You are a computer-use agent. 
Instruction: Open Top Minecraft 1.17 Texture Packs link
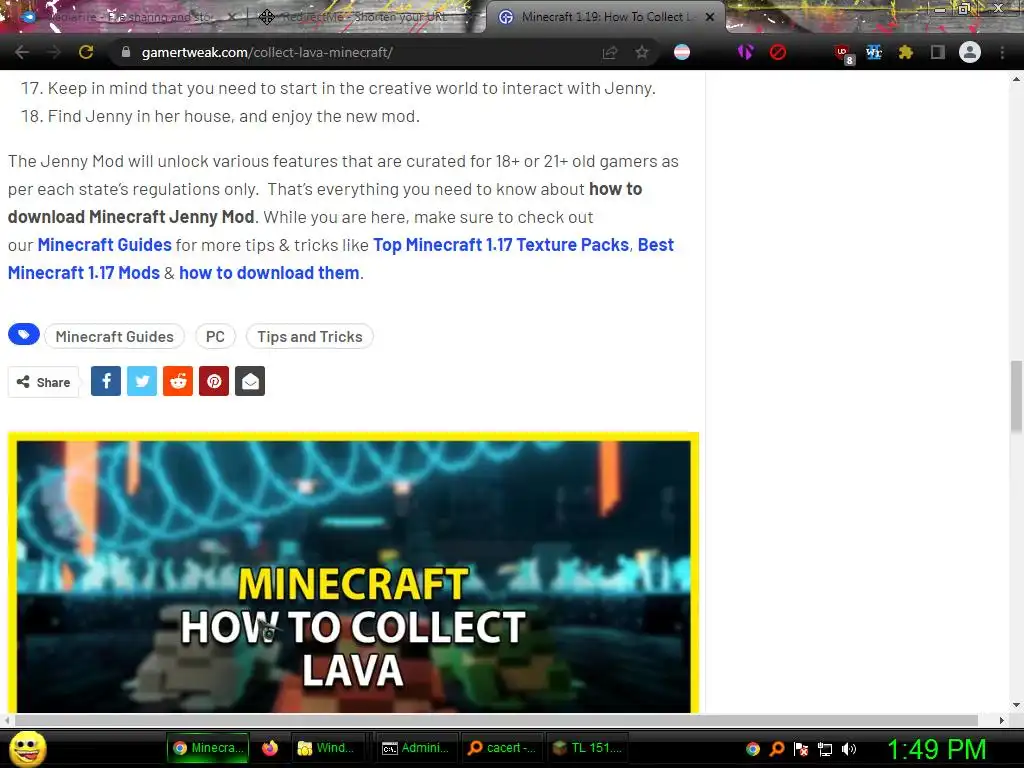pos(501,245)
